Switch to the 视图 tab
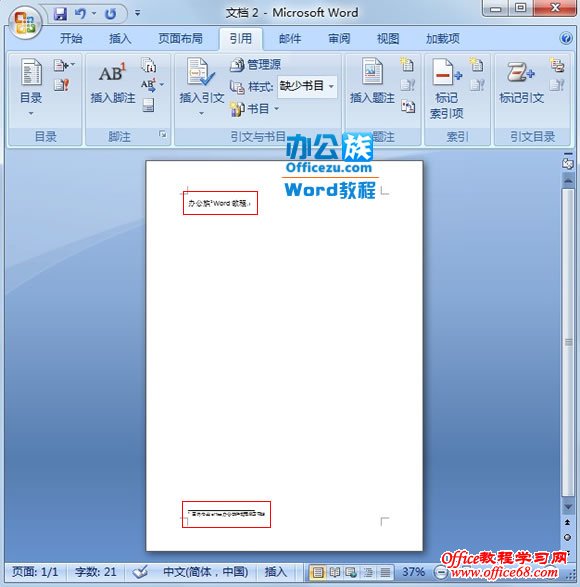580x587 pixels. point(388,39)
